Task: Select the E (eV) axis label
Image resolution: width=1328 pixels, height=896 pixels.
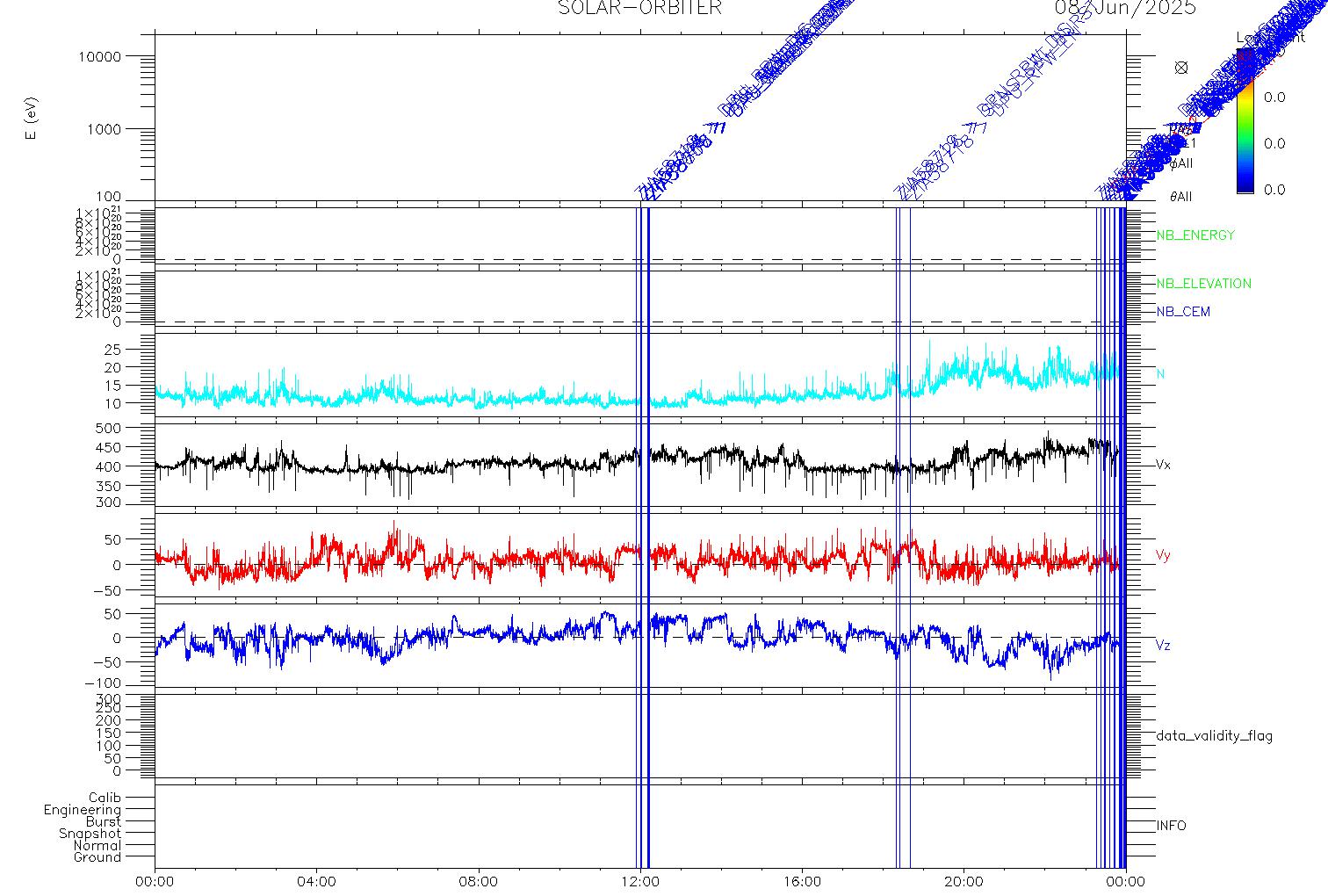Action: tap(32, 119)
